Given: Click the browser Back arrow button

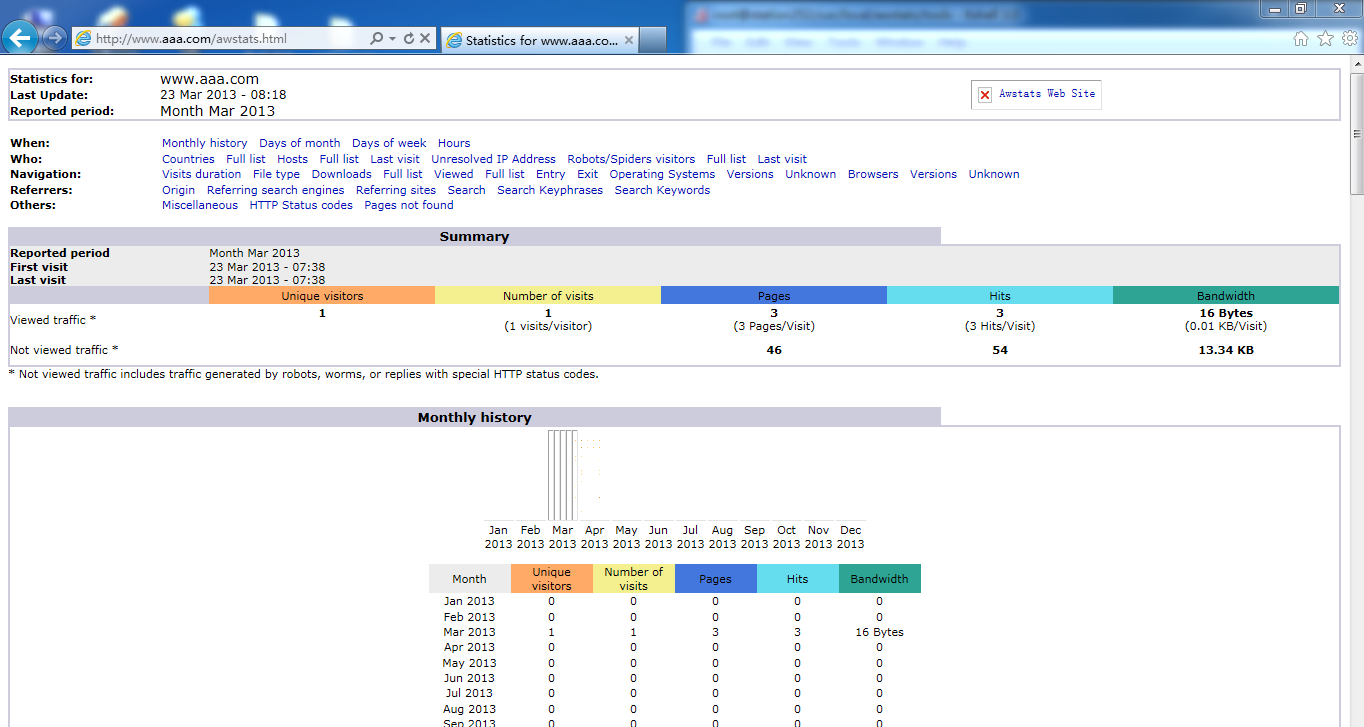Looking at the screenshot, I should tap(21, 38).
